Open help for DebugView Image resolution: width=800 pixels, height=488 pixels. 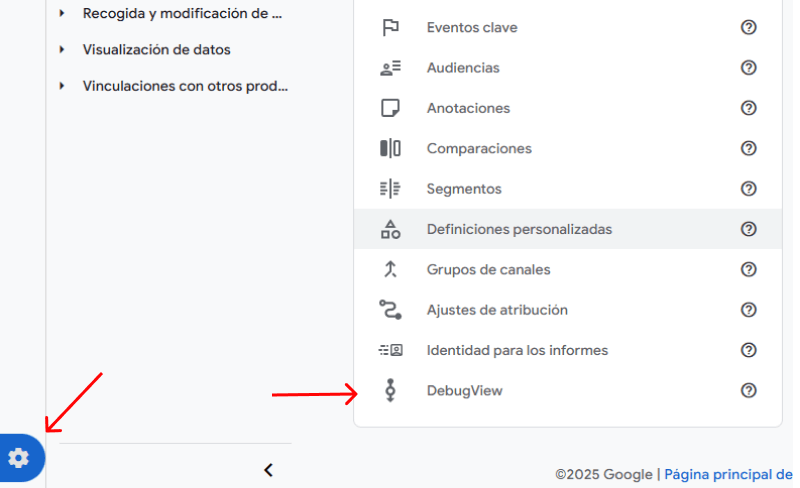[748, 390]
